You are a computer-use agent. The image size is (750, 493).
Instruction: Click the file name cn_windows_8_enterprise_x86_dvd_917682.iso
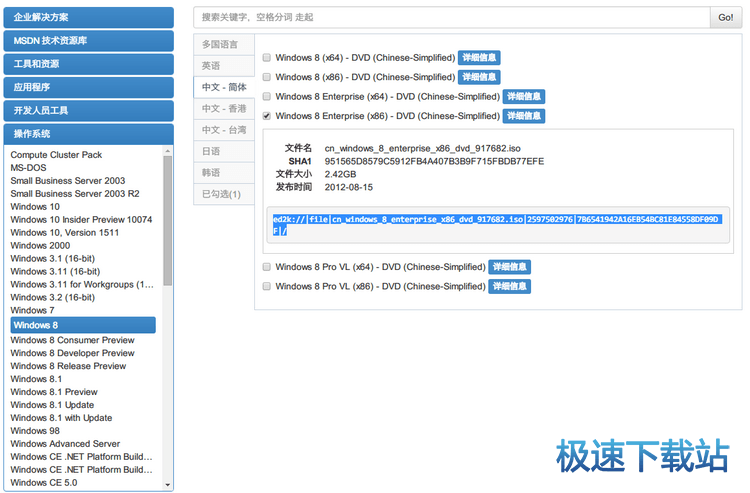pyautogui.click(x=423, y=148)
